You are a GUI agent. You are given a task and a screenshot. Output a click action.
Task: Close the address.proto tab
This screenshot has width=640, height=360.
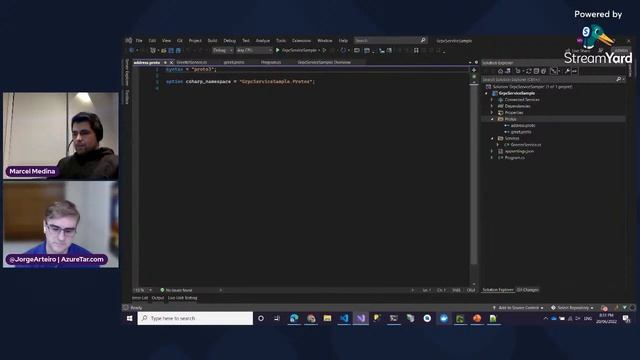pos(171,62)
